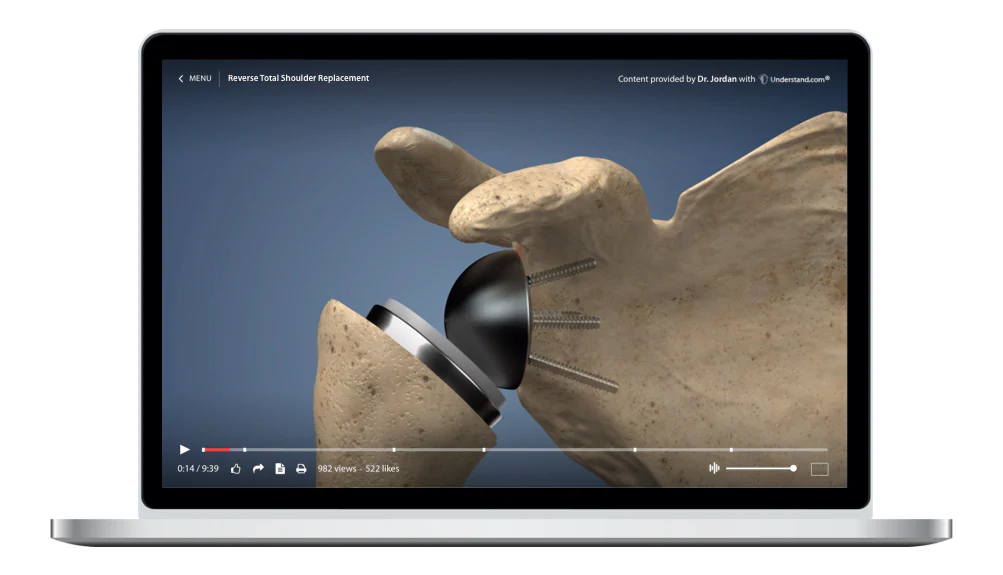Click the '982 views - 522 likes' text
Screen dimensions: 1003x575
click(x=358, y=469)
